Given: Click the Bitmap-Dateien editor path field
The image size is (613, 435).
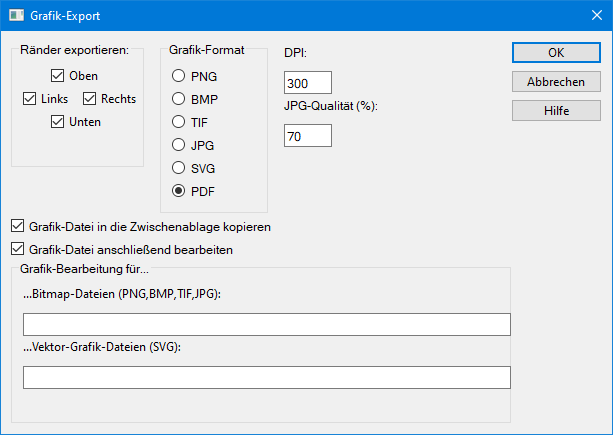Looking at the screenshot, I should tap(266, 324).
